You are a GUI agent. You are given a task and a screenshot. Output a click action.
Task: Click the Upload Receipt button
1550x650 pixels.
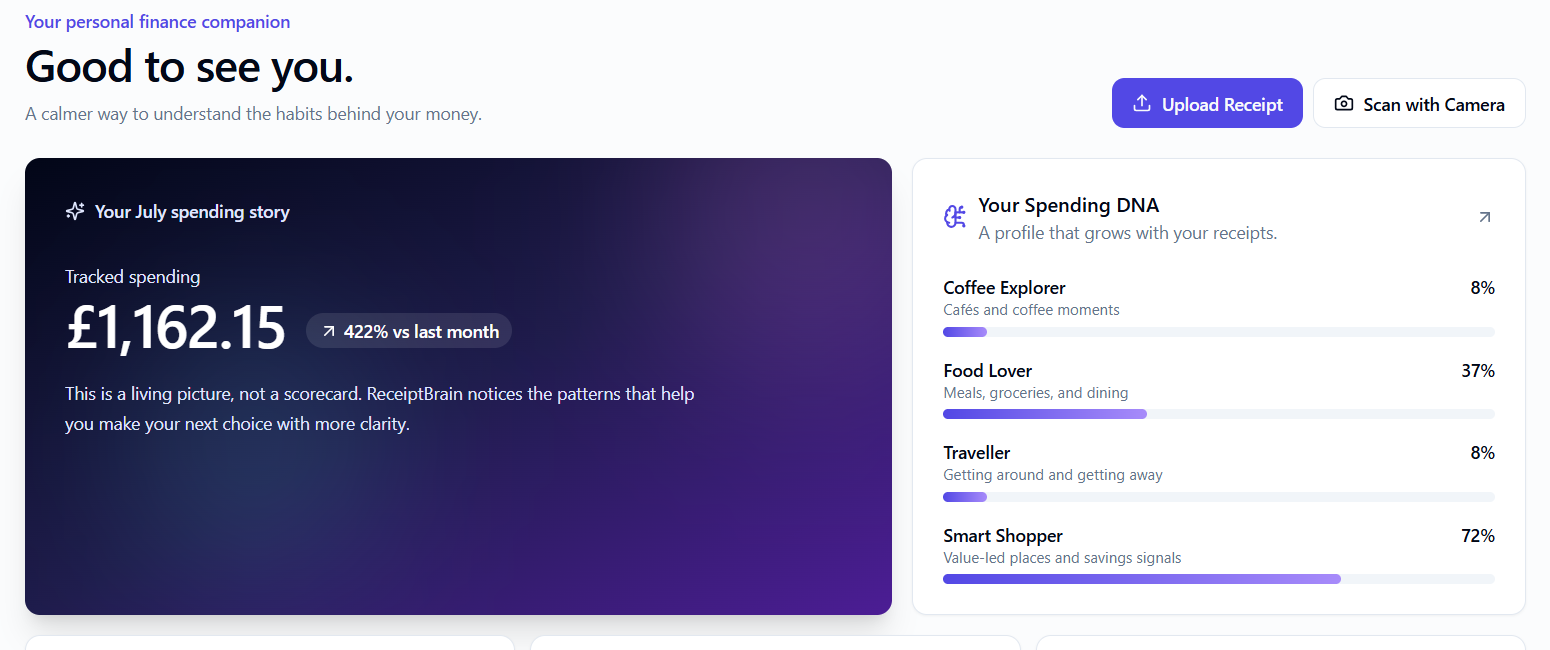(x=1207, y=103)
